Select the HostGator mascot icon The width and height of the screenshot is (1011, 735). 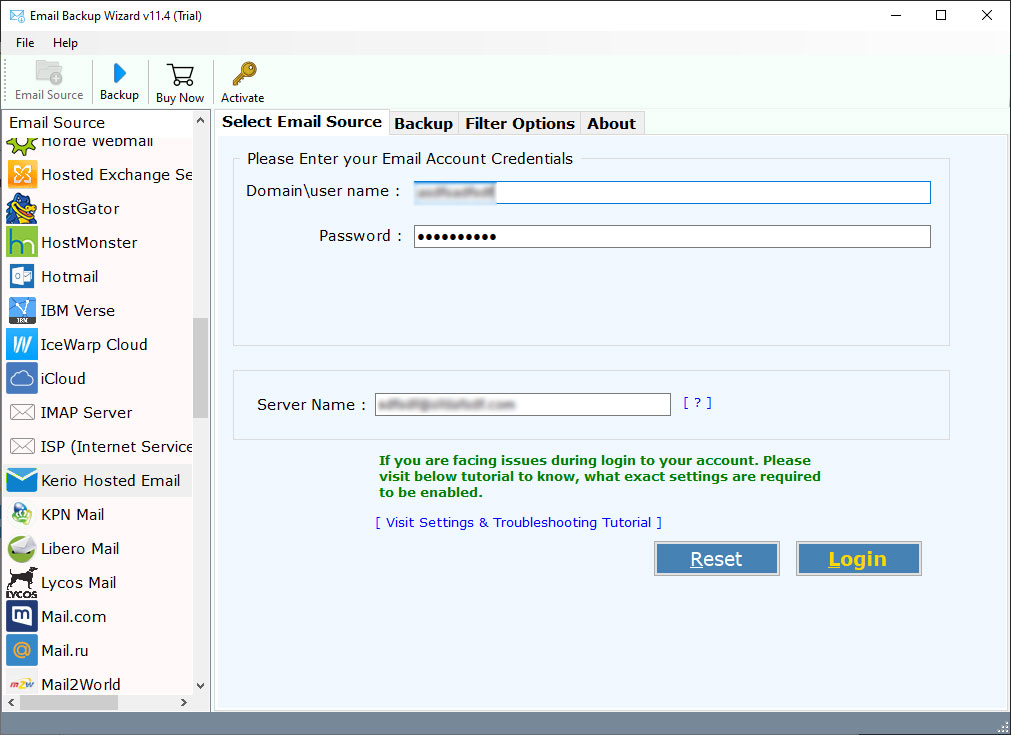click(x=22, y=208)
